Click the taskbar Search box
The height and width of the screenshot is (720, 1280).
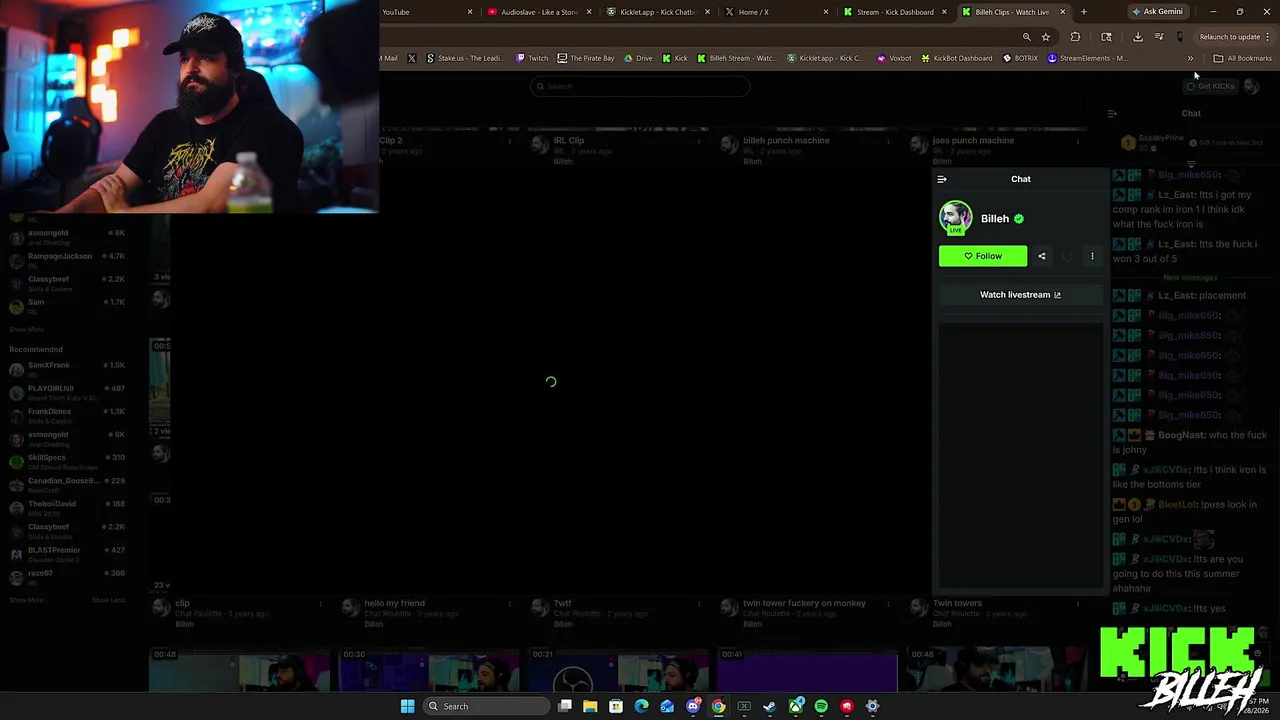[486, 706]
